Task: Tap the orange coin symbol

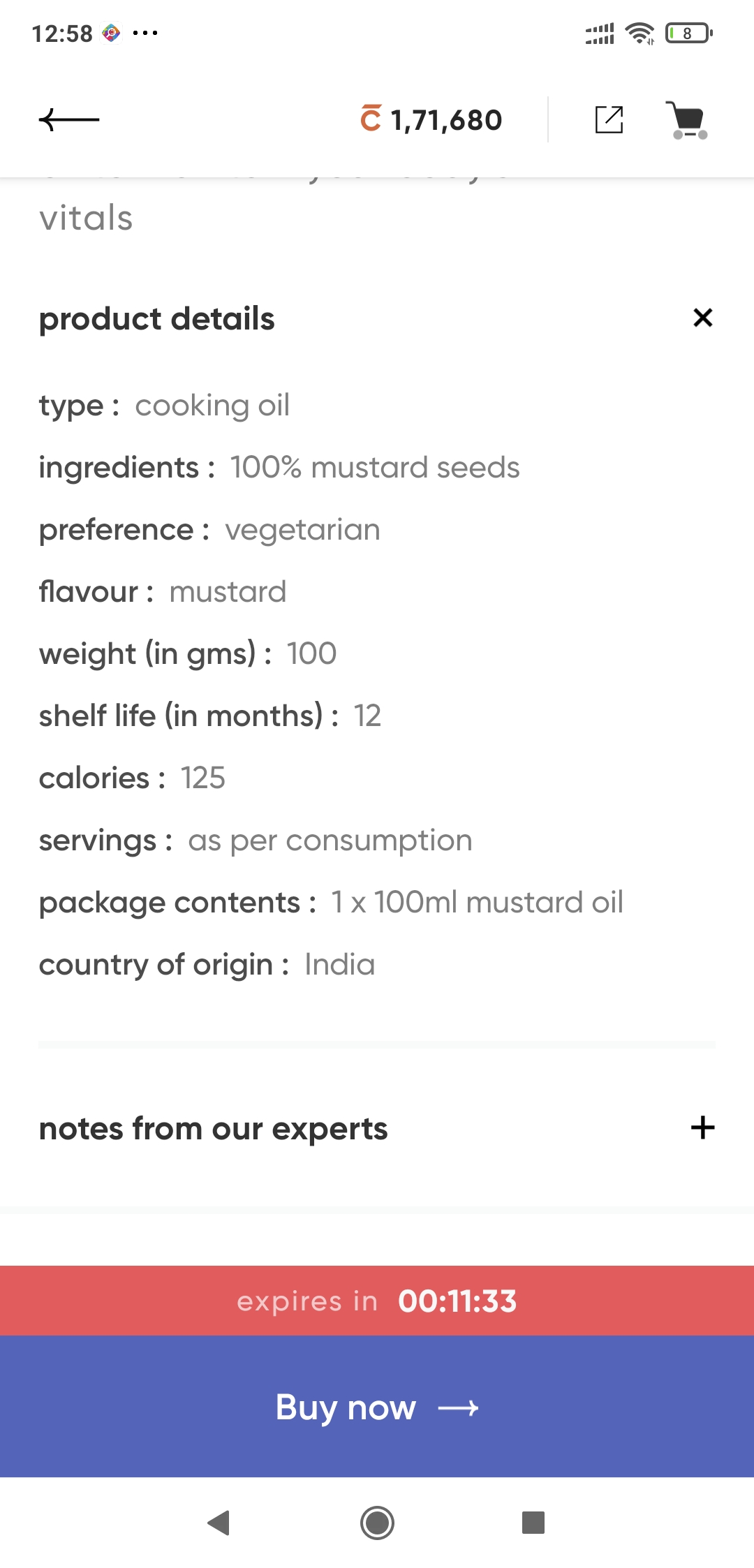Action: pyautogui.click(x=371, y=119)
